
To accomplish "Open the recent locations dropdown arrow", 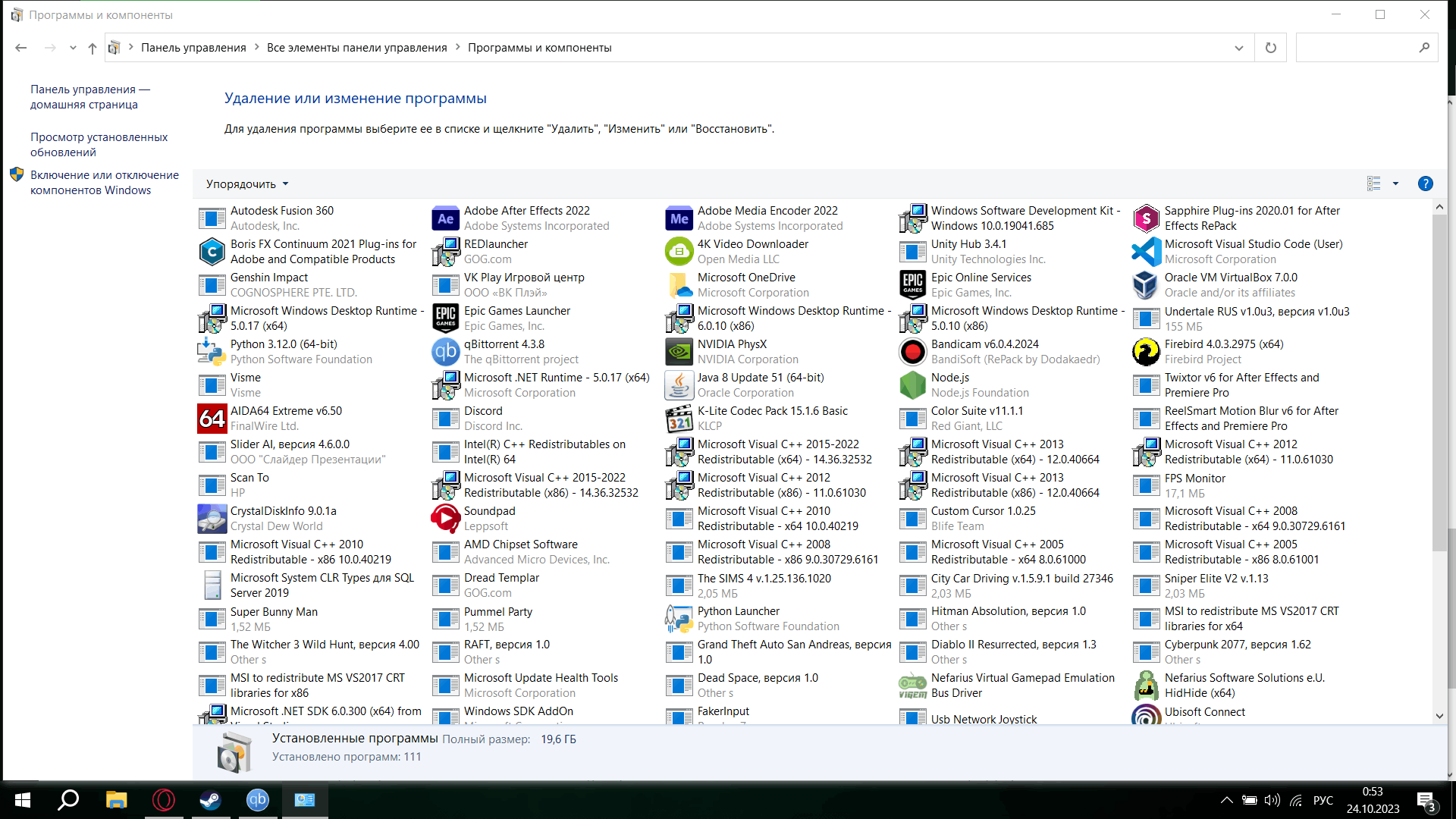I will tap(73, 48).
